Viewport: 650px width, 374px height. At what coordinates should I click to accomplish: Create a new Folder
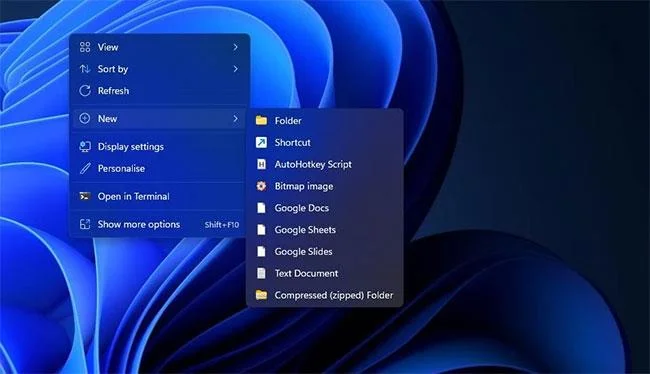tap(325, 121)
